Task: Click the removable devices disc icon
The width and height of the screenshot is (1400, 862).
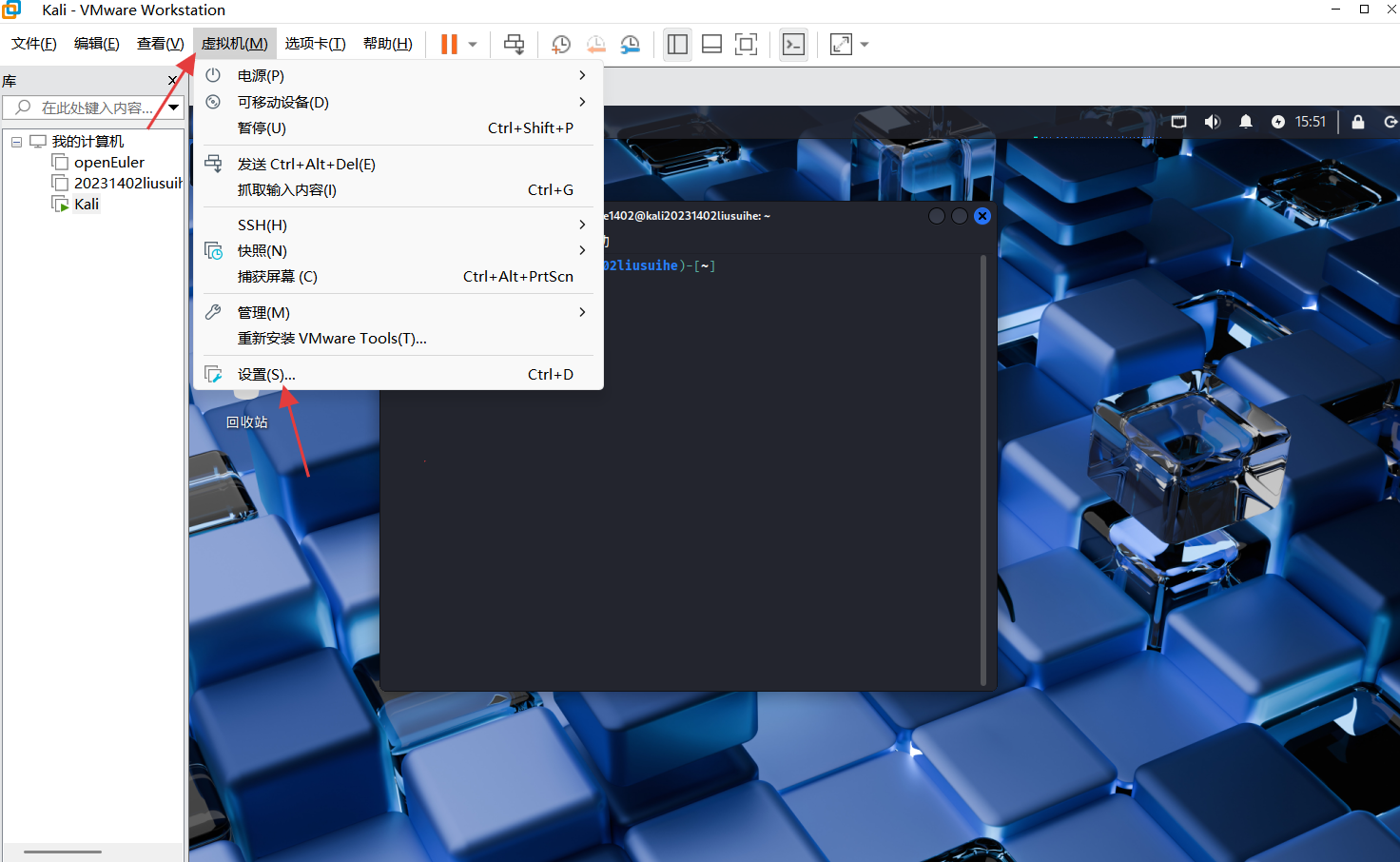Action: 213,102
